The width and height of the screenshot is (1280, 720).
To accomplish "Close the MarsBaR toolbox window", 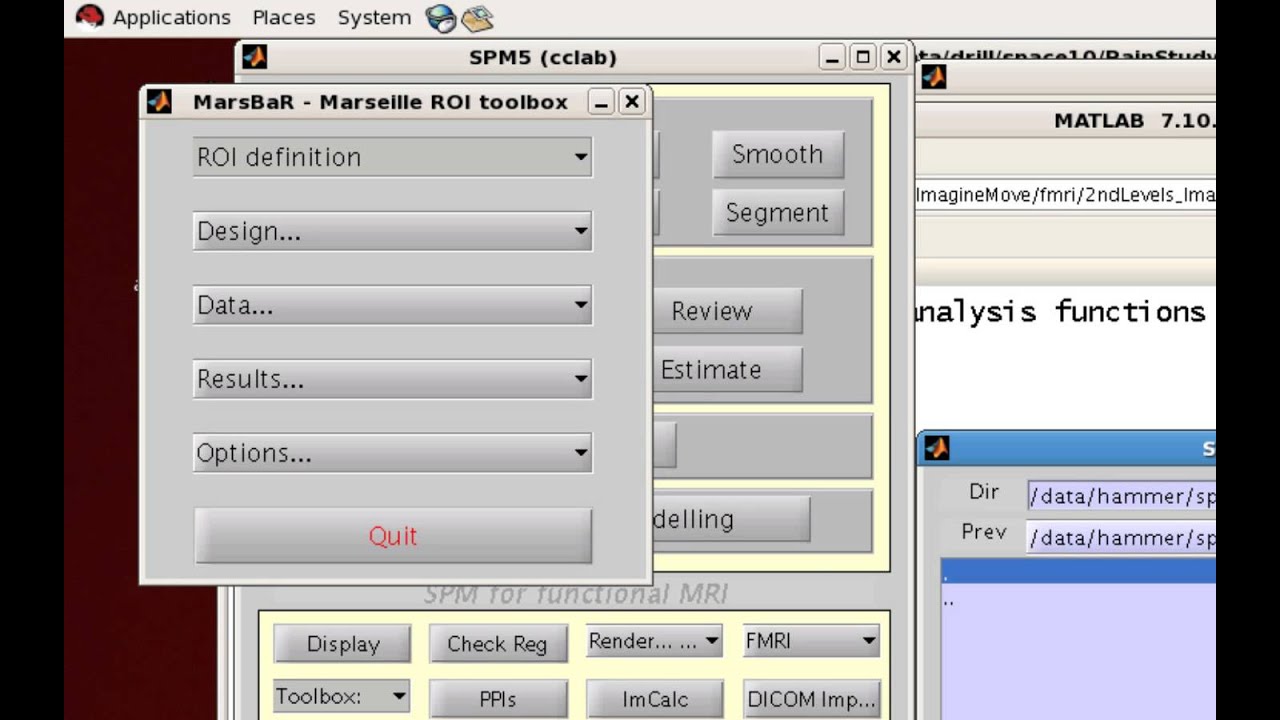I will 632,102.
